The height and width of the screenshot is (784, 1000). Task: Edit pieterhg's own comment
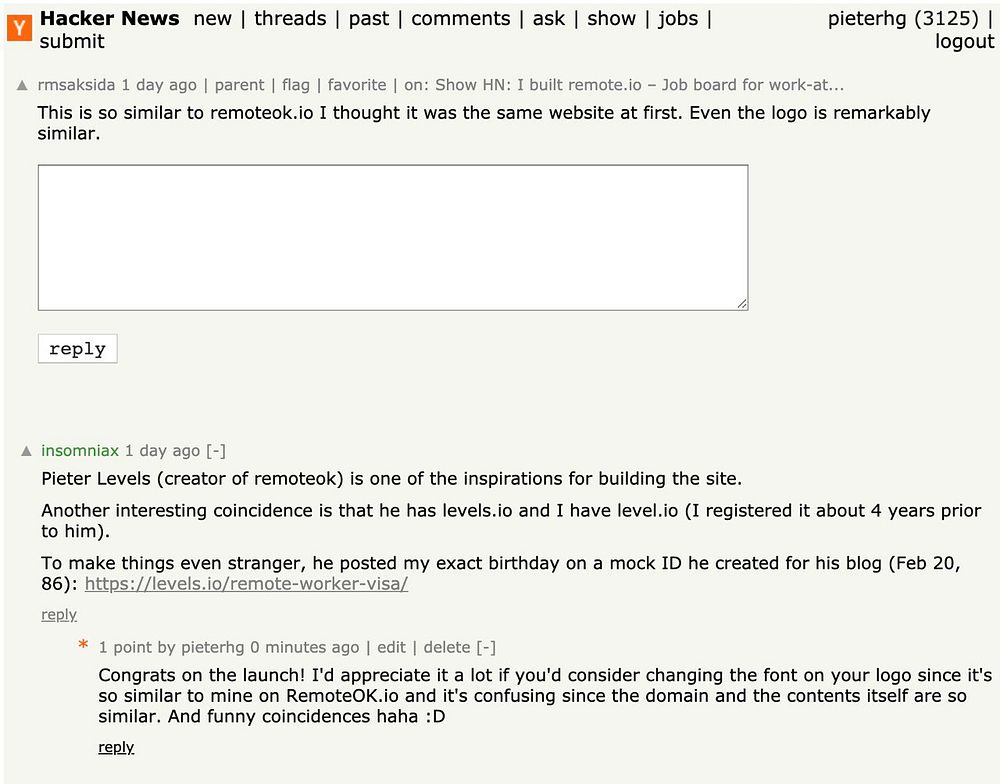pyautogui.click(x=391, y=647)
